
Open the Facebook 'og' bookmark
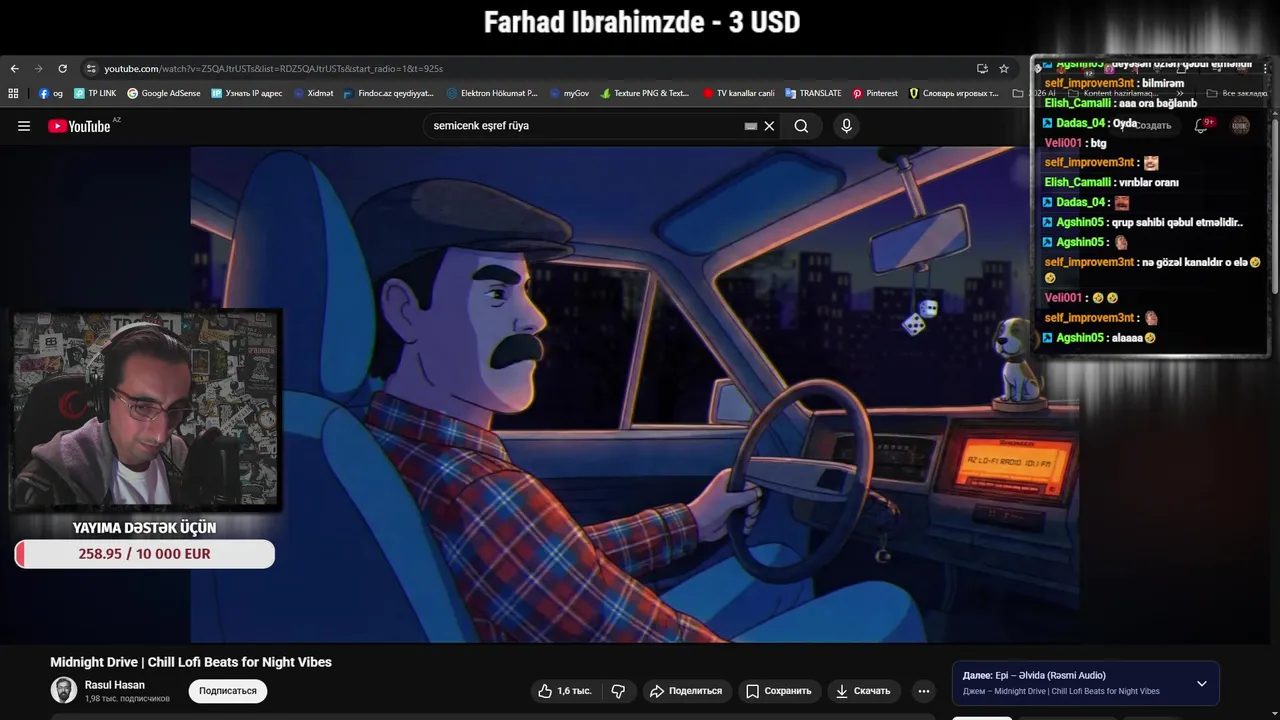pyautogui.click(x=51, y=93)
